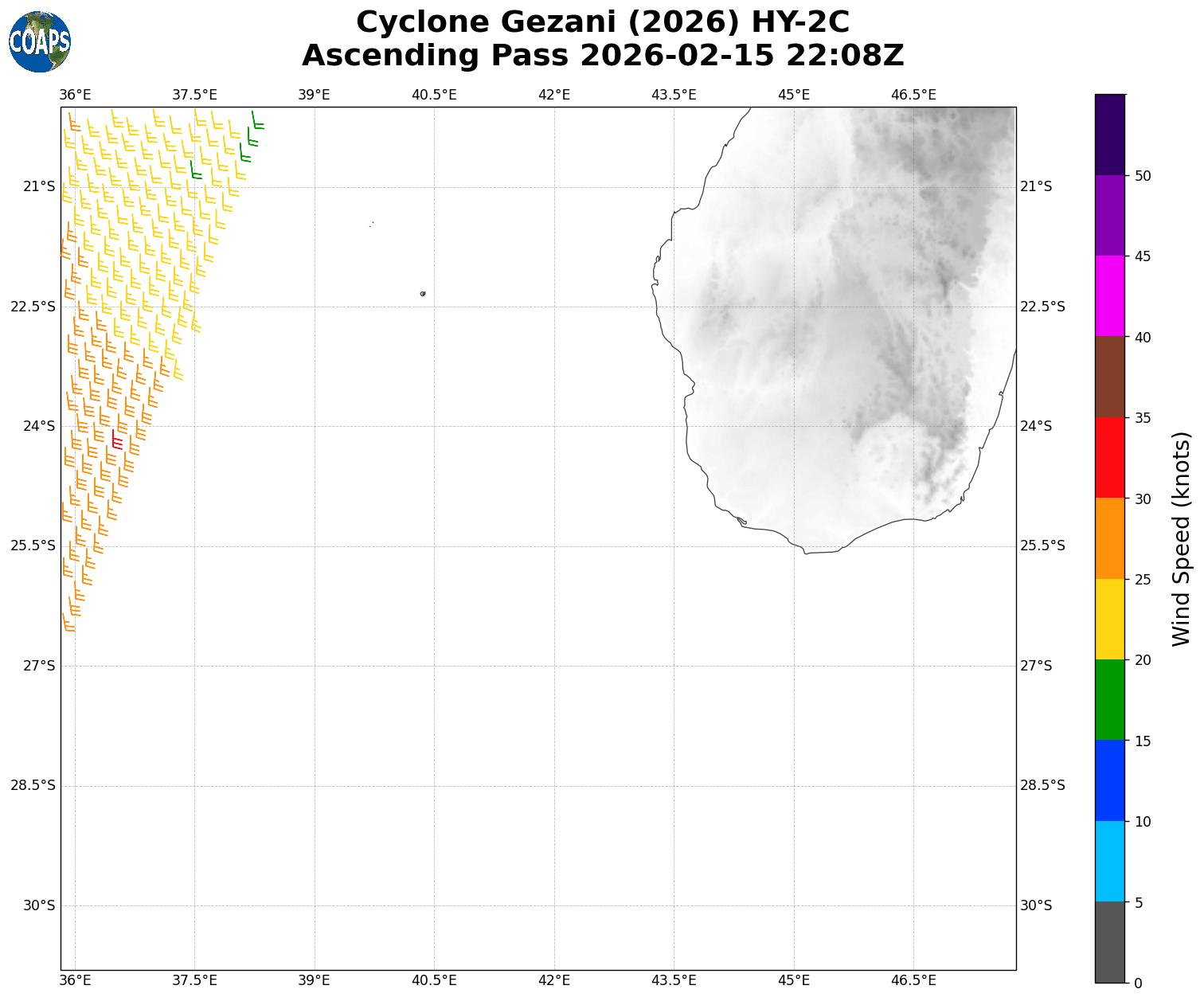Click the gray 0–5 knot colorbar segment
Image resolution: width=1204 pixels, height=1001 pixels.
1109,942
